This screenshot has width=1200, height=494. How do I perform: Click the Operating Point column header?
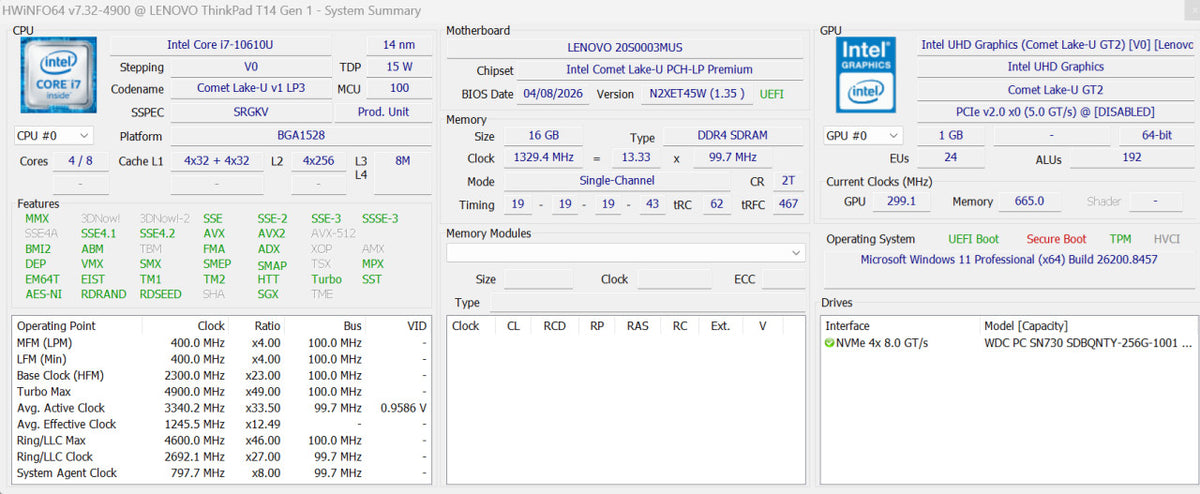(77, 326)
